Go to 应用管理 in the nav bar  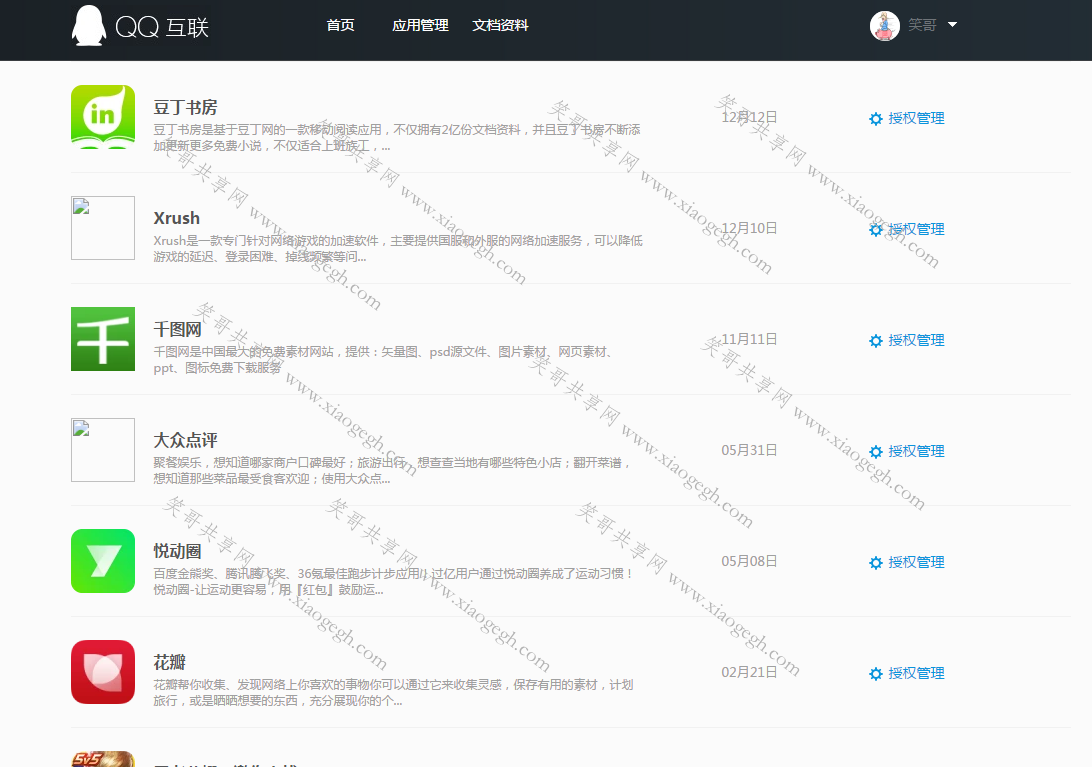click(420, 26)
